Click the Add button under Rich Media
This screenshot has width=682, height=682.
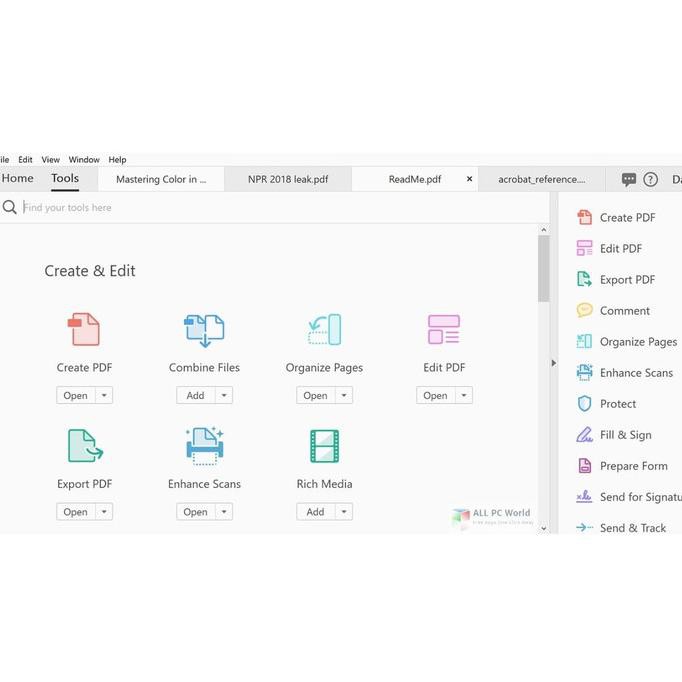pyautogui.click(x=316, y=512)
